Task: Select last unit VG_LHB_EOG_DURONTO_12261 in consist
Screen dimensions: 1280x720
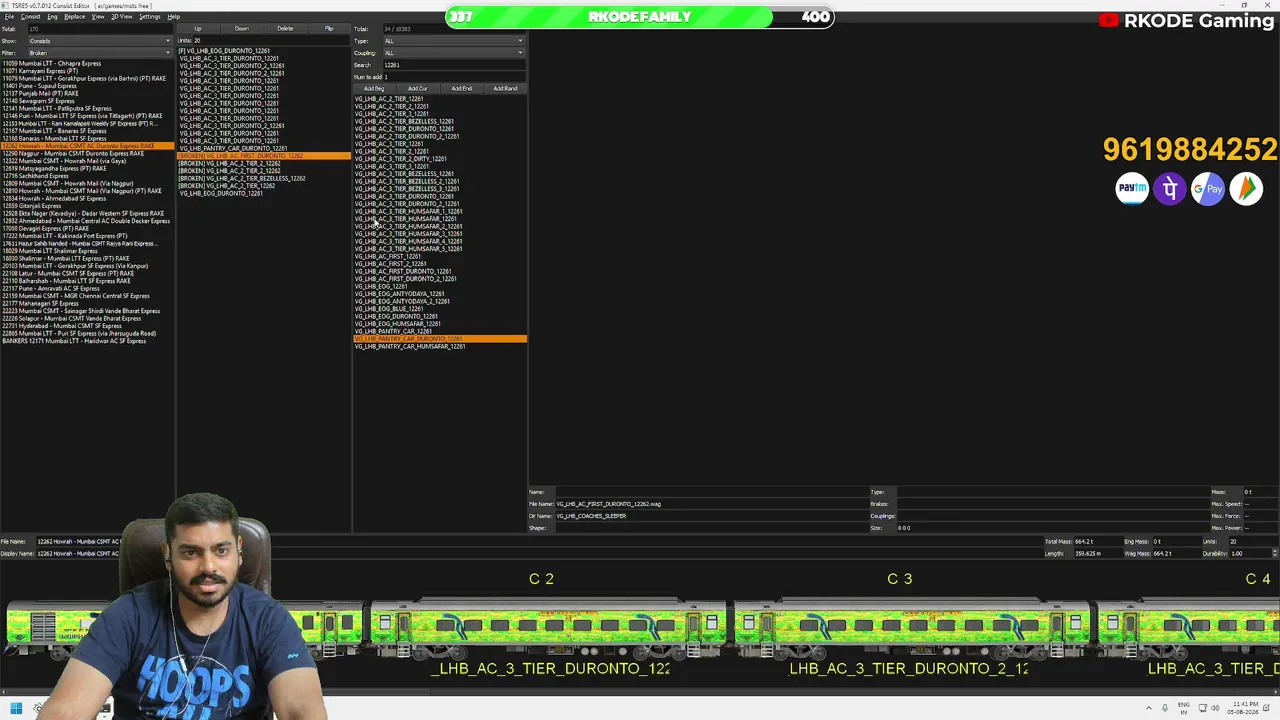Action: point(264,194)
